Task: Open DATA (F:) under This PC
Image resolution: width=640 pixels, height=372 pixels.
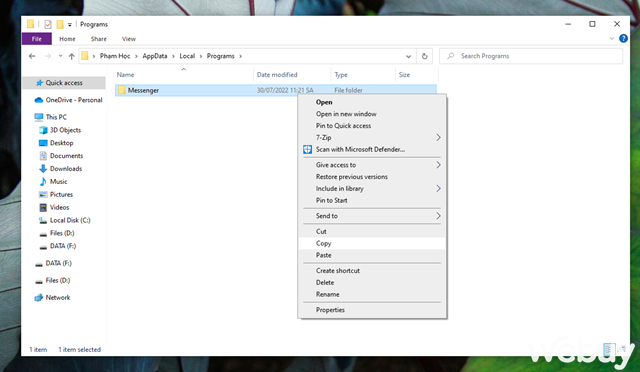Action: pos(57,246)
